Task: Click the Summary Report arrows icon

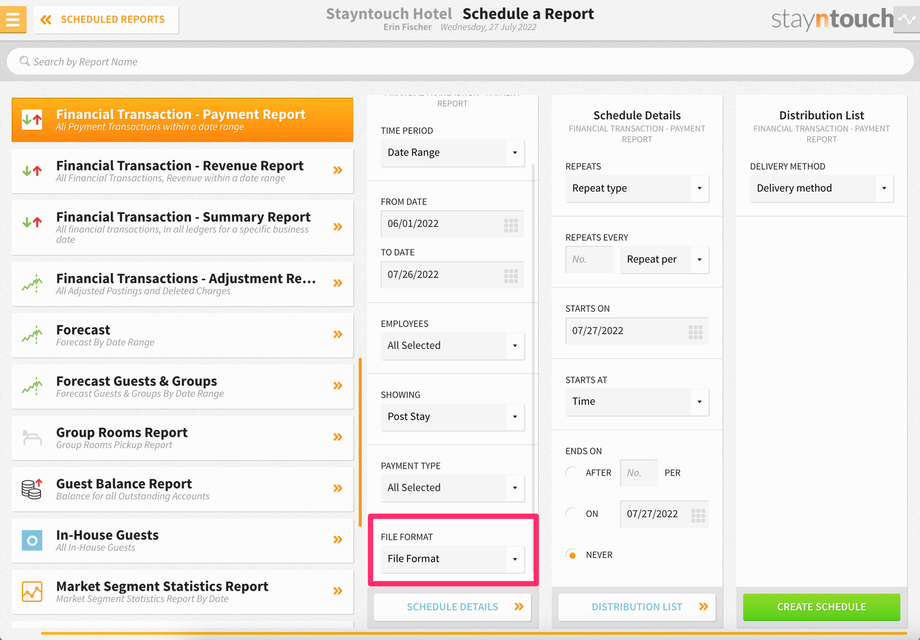Action: click(32, 222)
